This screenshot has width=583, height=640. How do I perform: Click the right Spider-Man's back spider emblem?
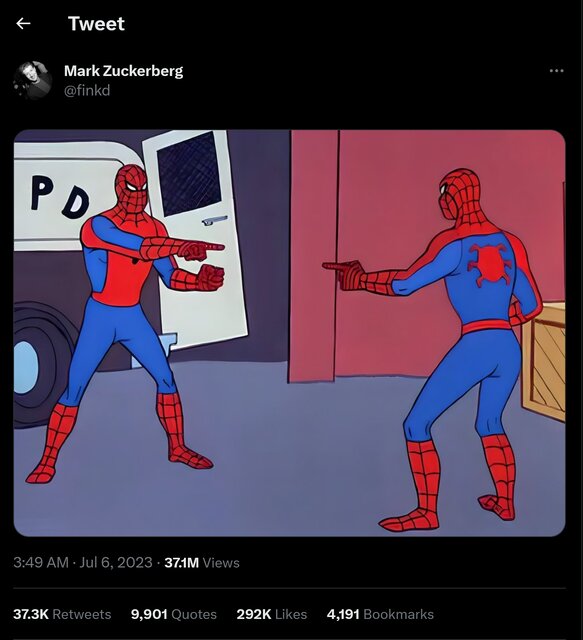[489, 264]
